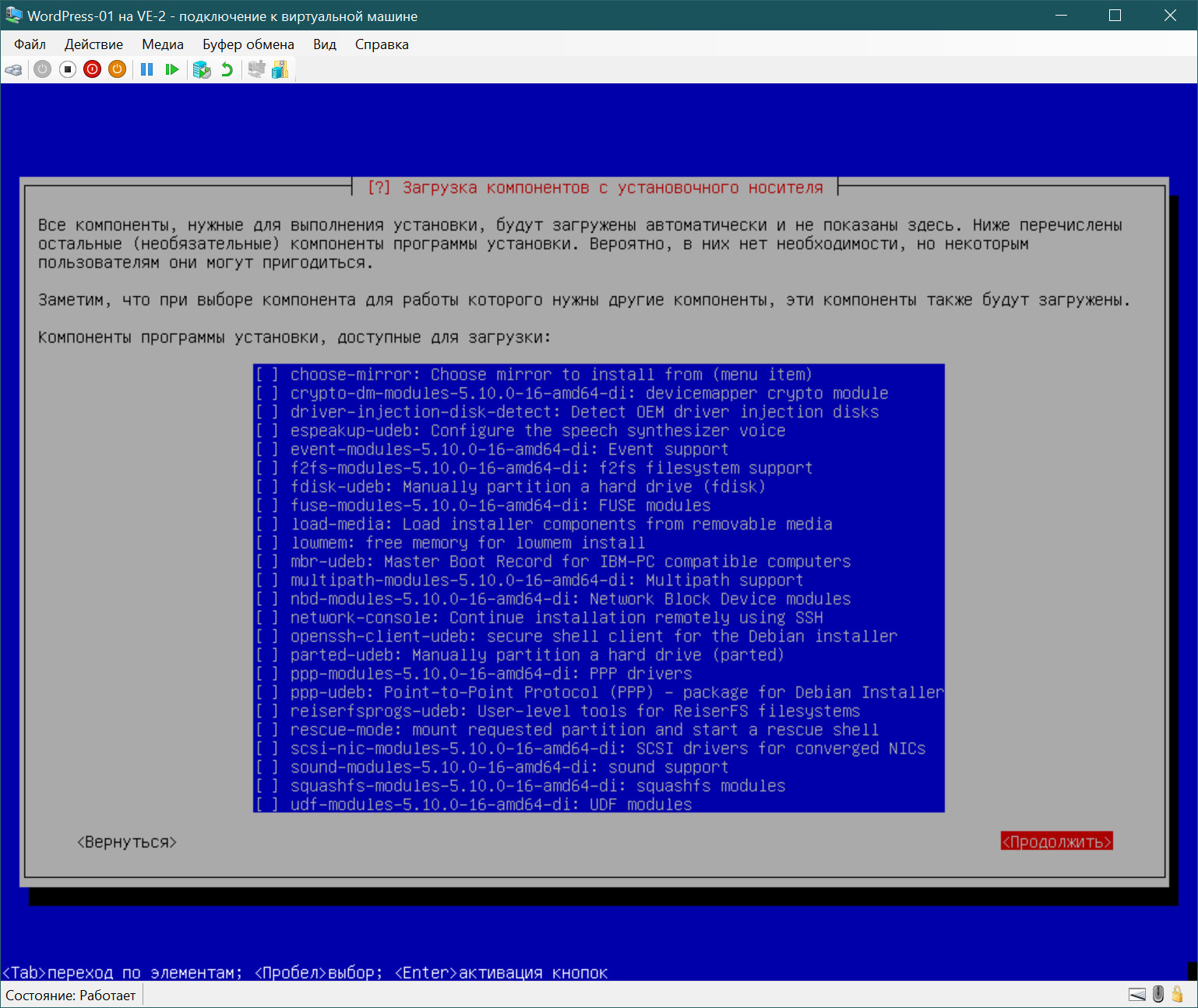Viewport: 1198px width, 1008px height.
Task: Check the udf-modules checkbox
Action: click(267, 804)
